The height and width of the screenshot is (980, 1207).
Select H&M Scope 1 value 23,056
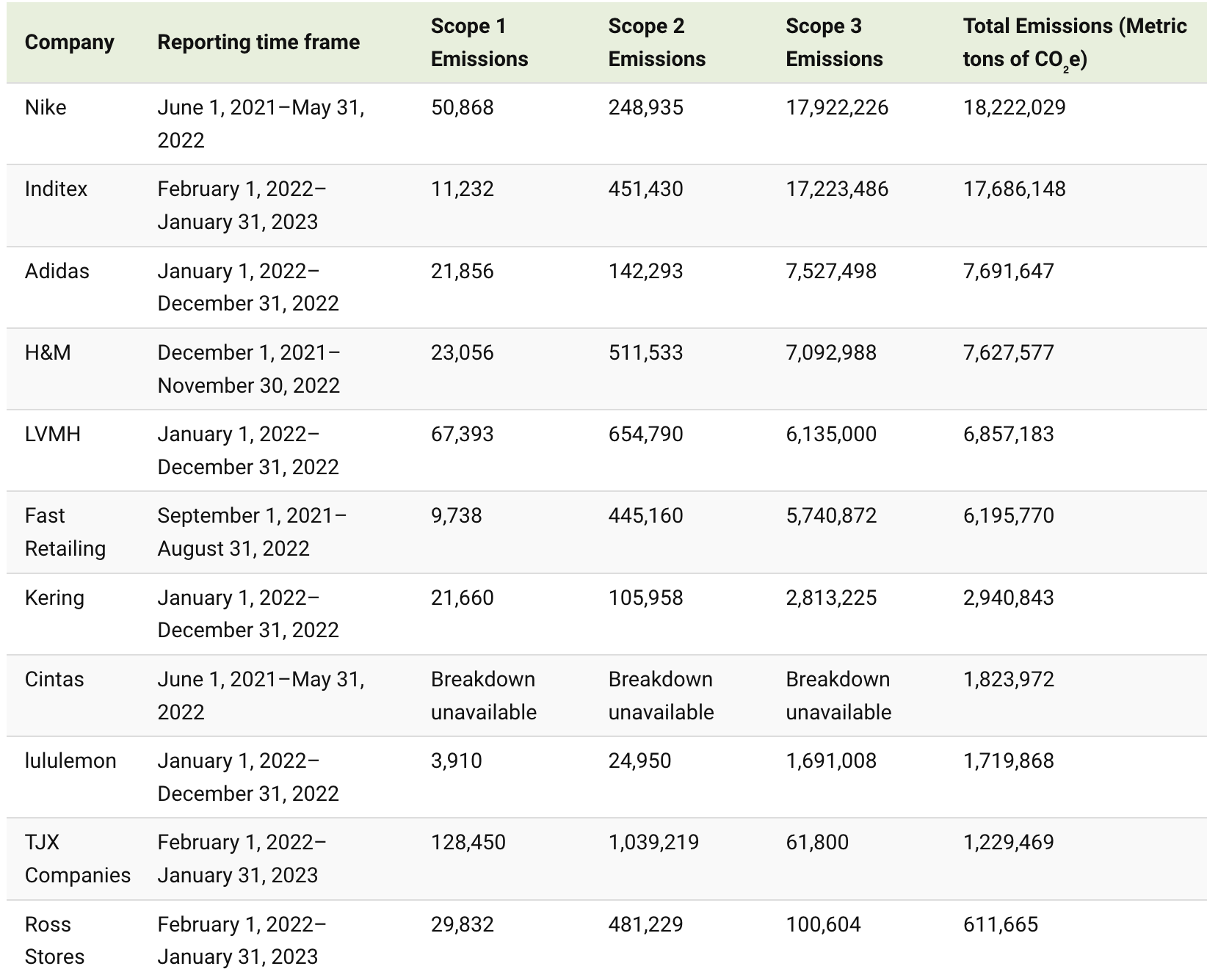point(463,353)
